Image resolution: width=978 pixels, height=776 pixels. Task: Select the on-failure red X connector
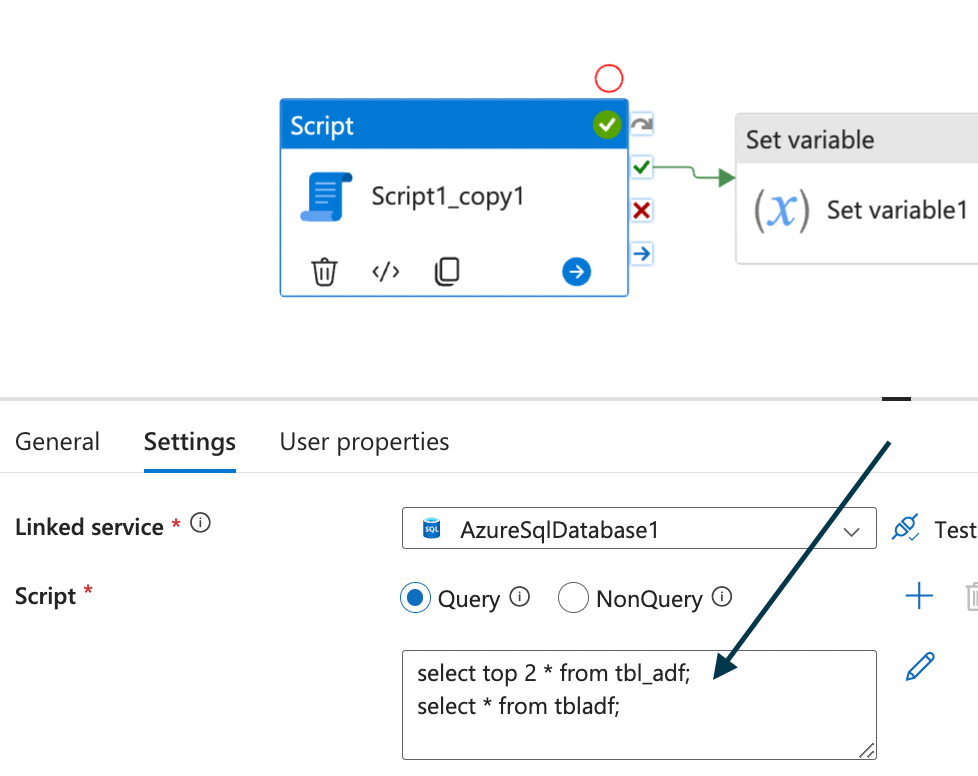click(x=641, y=210)
